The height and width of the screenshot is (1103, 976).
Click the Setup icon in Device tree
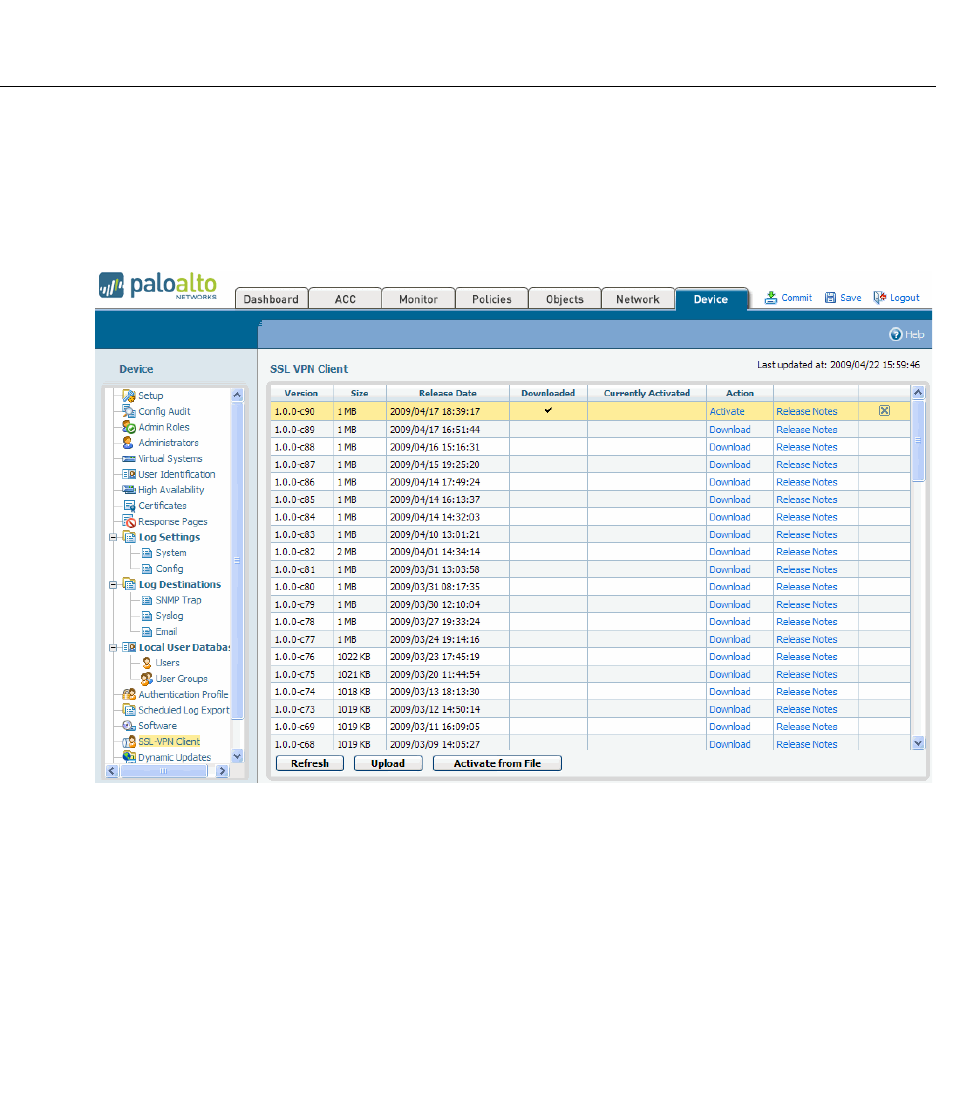(x=129, y=395)
